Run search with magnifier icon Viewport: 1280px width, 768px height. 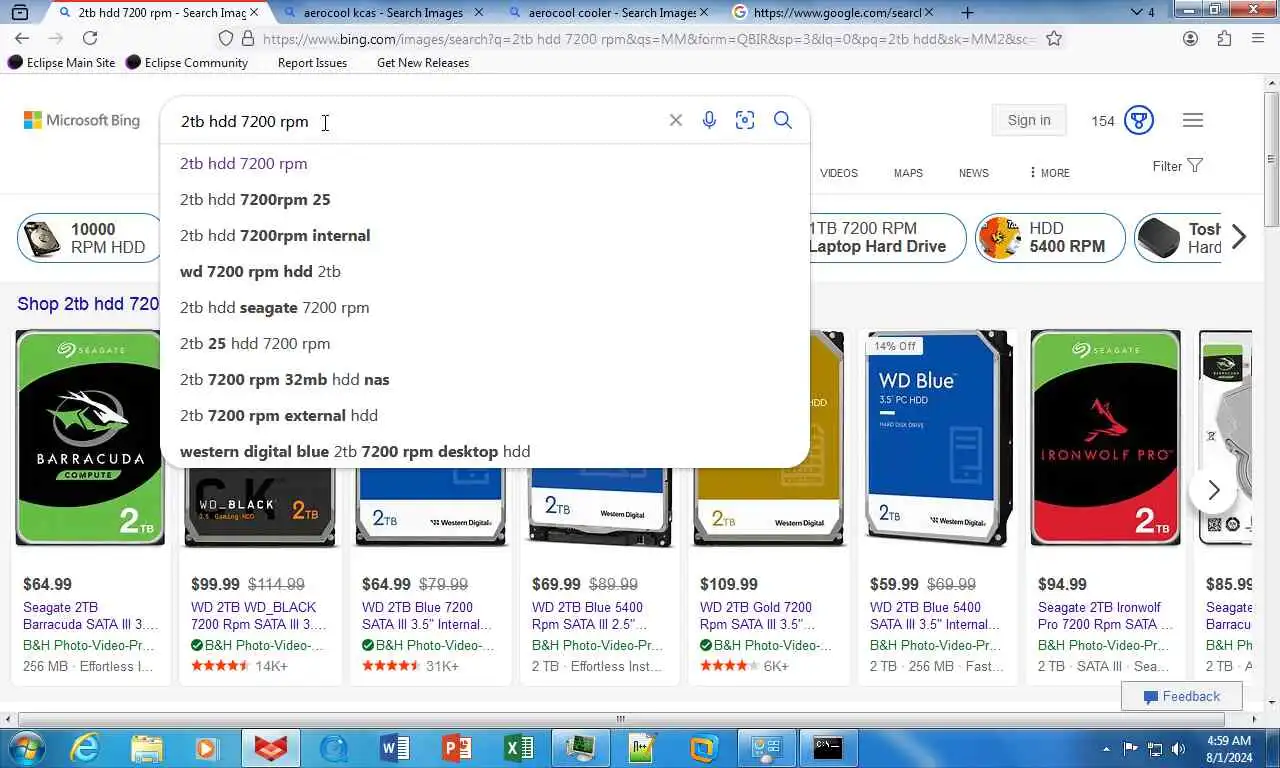(x=783, y=120)
